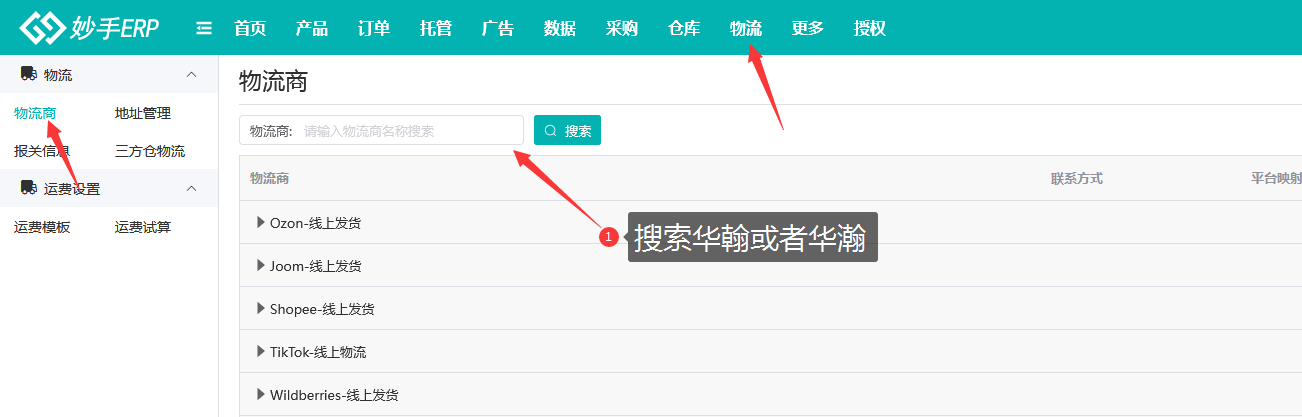Image resolution: width=1302 pixels, height=417 pixels.
Task: Open 运费试算 sidebar link
Action: (x=143, y=227)
